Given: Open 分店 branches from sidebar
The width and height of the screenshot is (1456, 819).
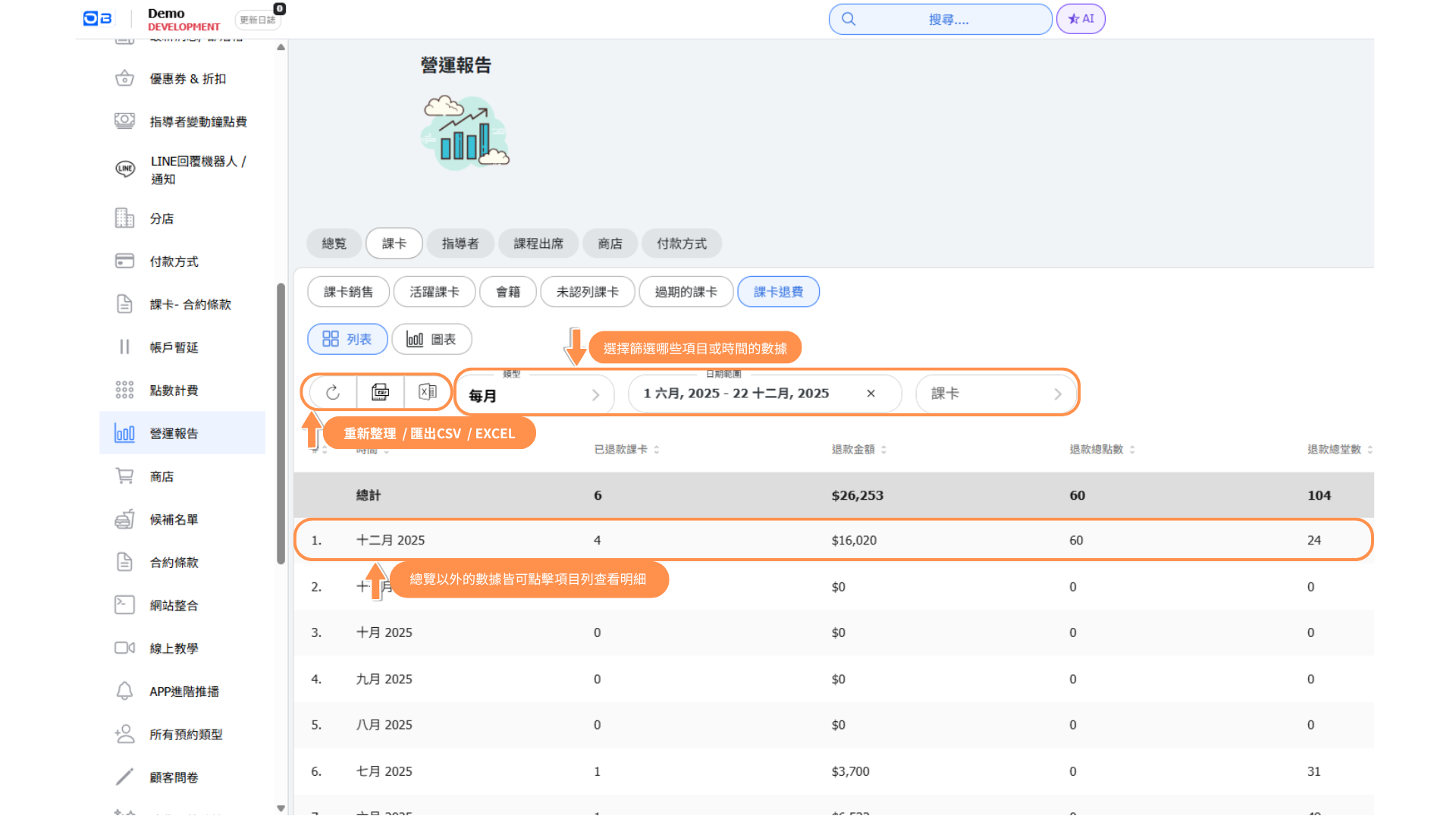Looking at the screenshot, I should [x=162, y=218].
